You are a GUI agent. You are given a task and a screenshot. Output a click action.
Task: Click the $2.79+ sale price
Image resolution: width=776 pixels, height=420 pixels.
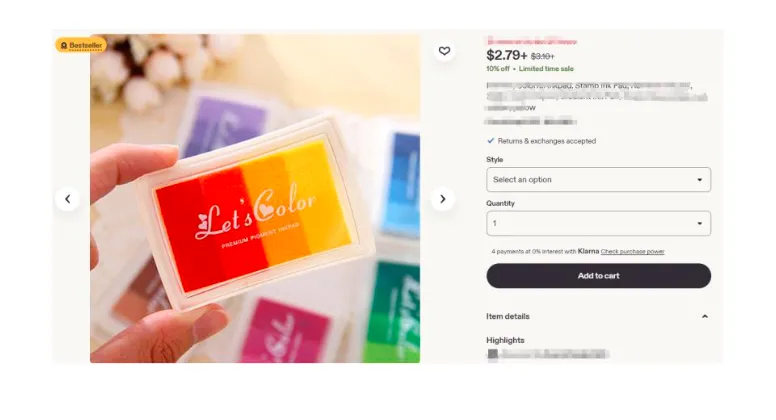click(x=507, y=55)
